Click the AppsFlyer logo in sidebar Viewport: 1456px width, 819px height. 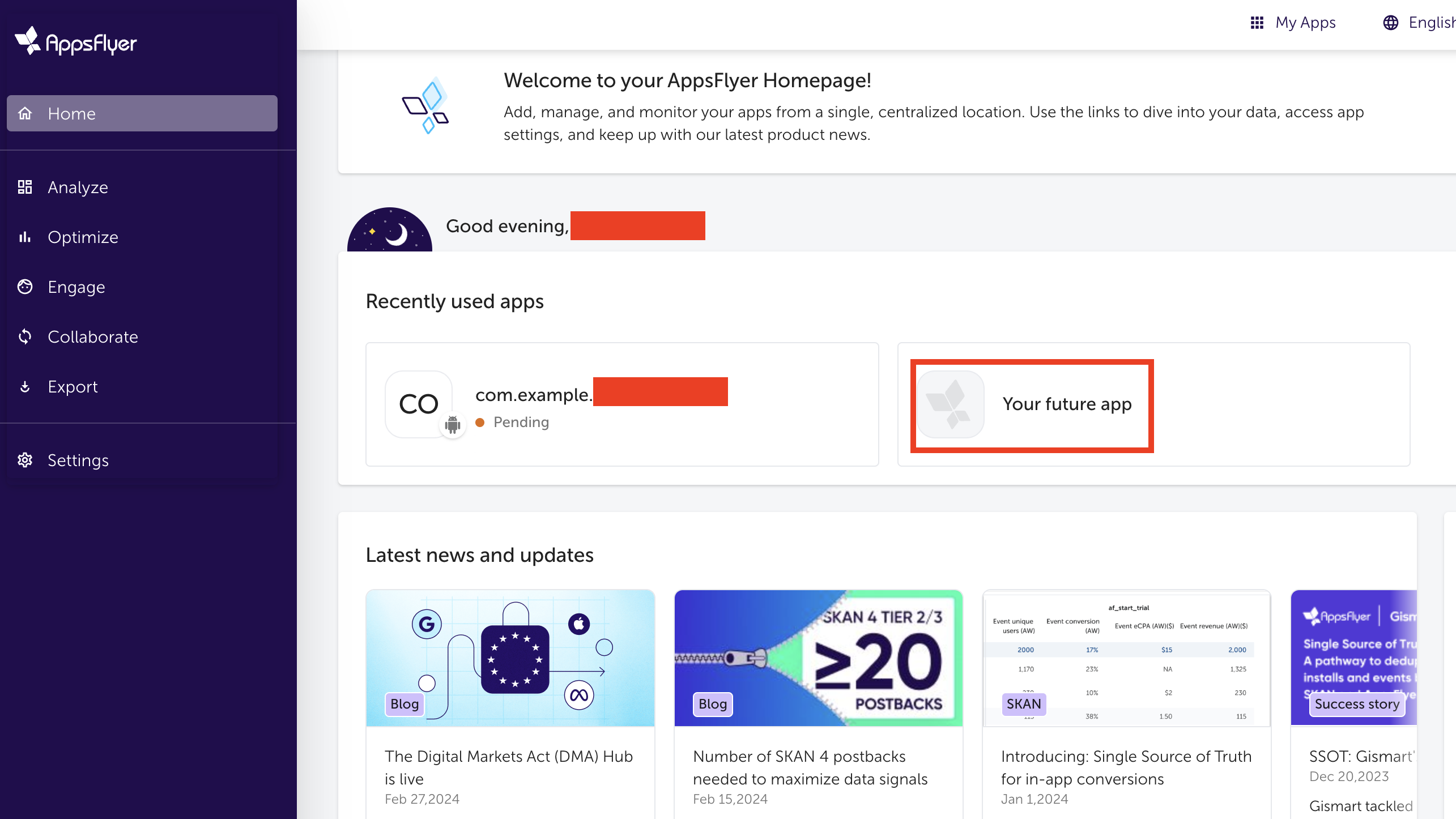75,42
